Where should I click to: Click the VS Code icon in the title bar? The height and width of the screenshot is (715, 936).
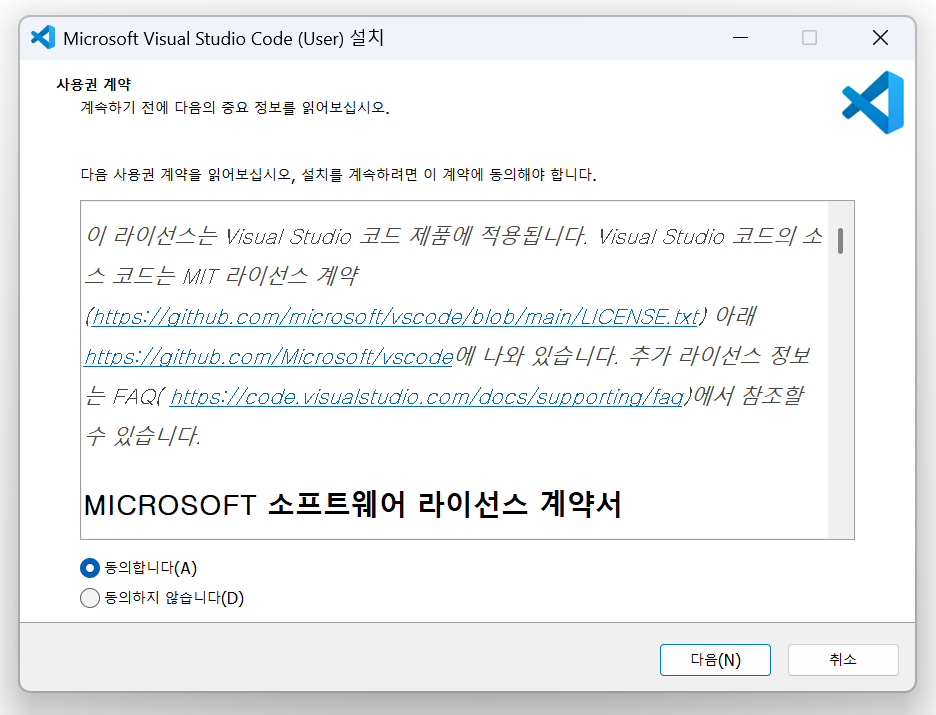(42, 38)
